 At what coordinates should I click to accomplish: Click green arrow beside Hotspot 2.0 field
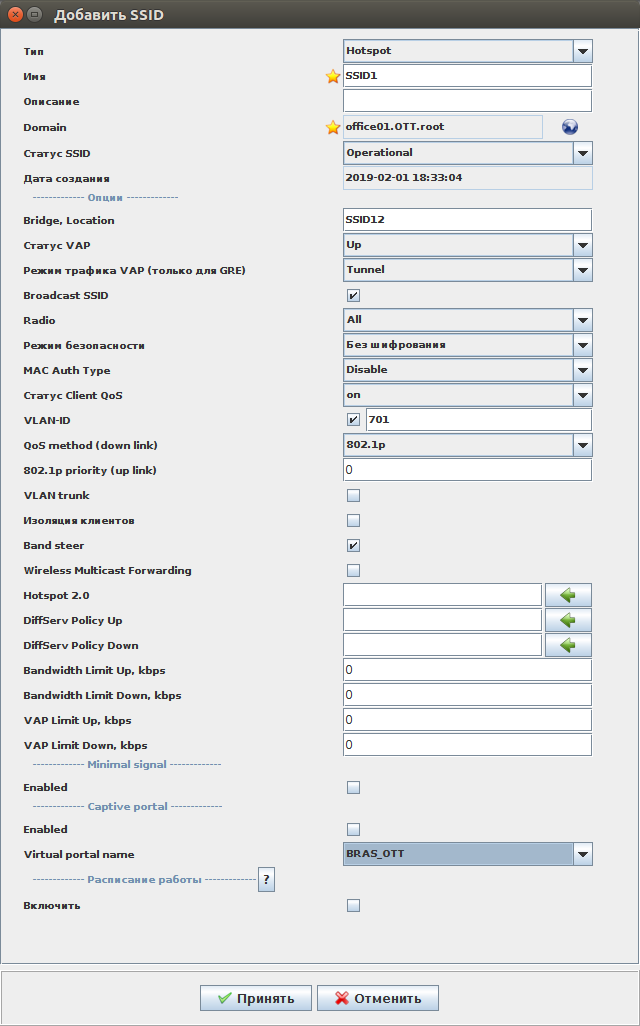568,595
